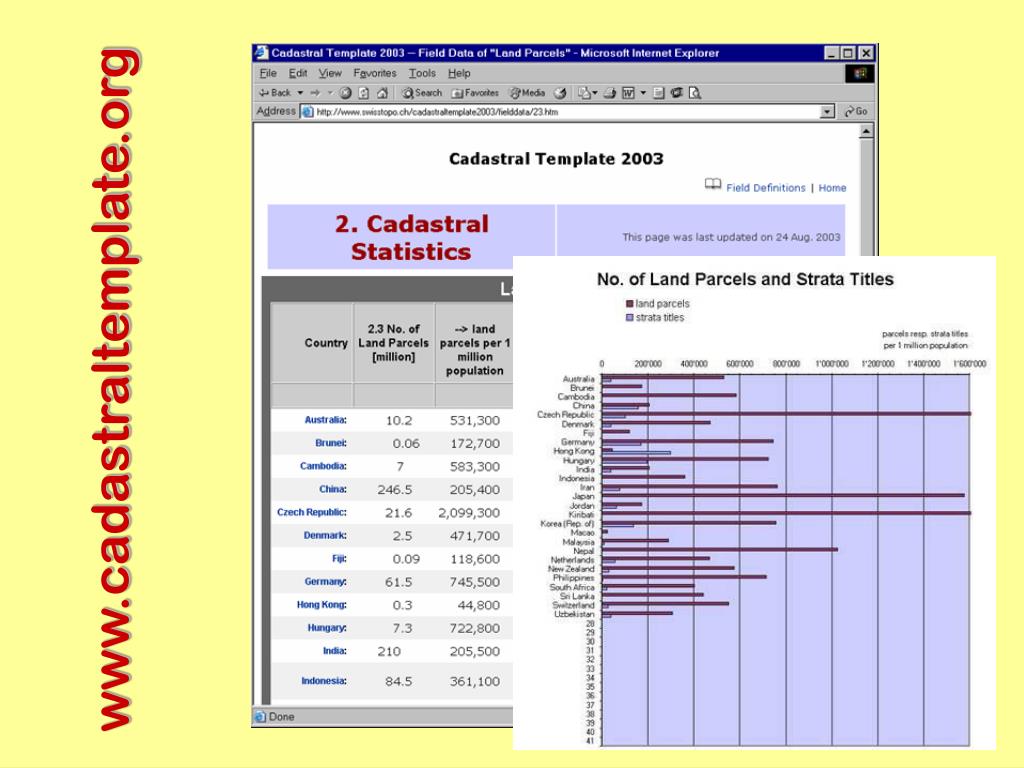Click the 2.3 No. of Land Parcels header
The width and height of the screenshot is (1024, 768).
pos(393,343)
